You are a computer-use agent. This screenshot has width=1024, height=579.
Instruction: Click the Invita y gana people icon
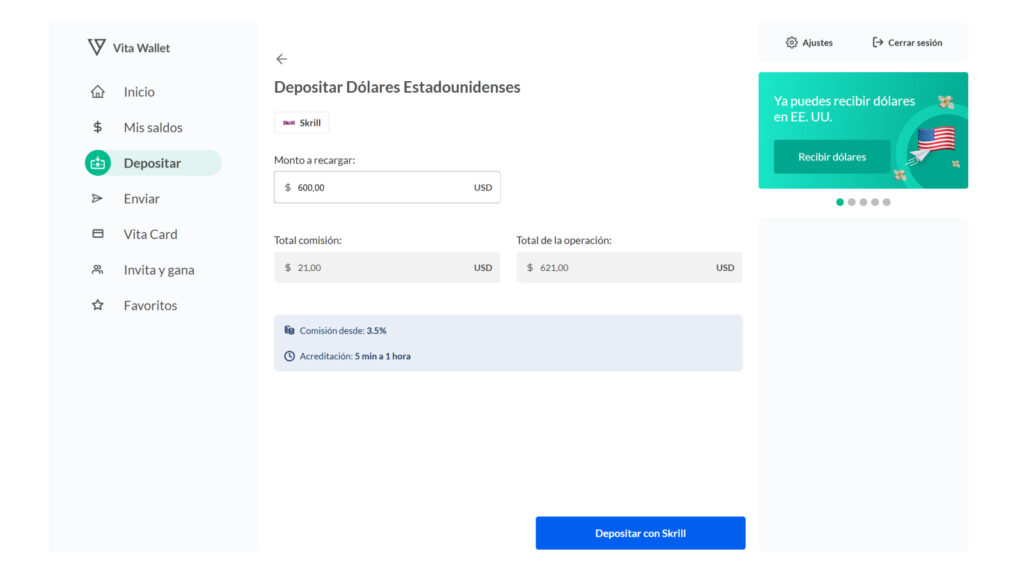pyautogui.click(x=97, y=270)
